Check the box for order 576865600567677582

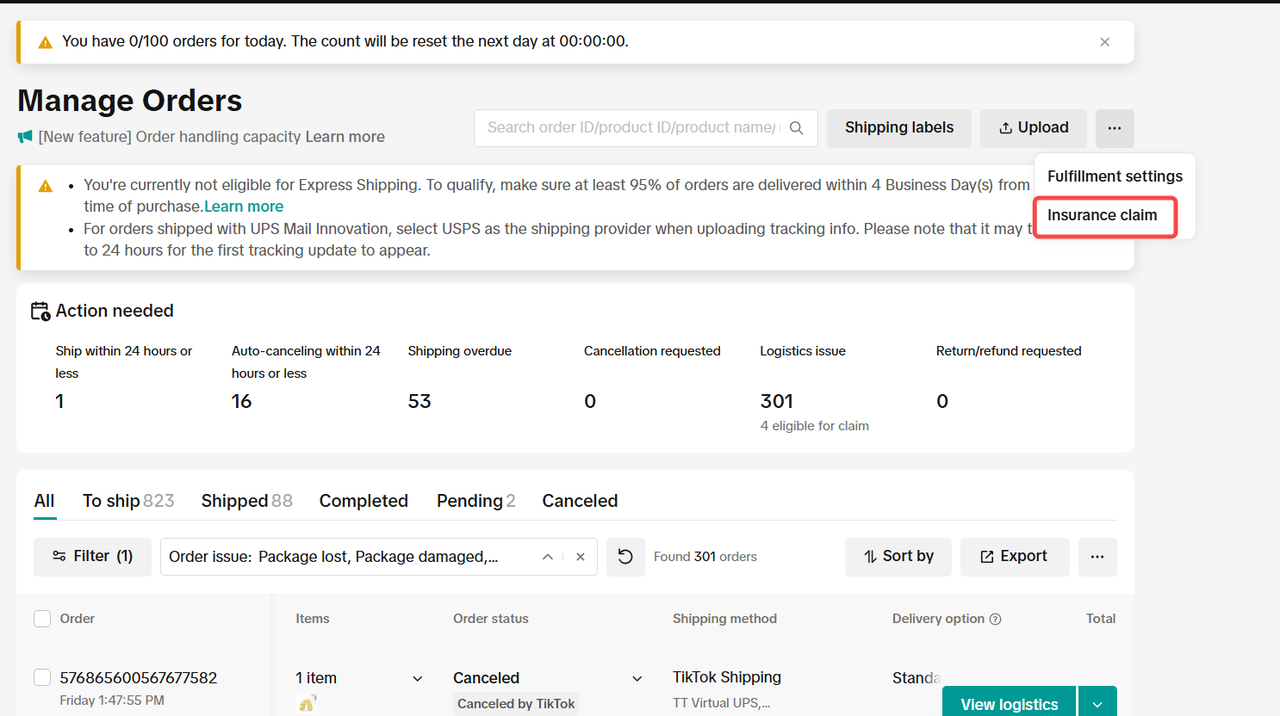tap(42, 678)
